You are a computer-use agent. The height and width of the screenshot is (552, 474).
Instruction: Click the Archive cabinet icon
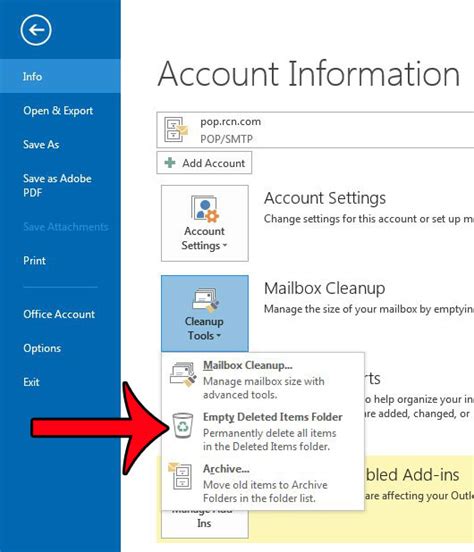click(x=181, y=476)
